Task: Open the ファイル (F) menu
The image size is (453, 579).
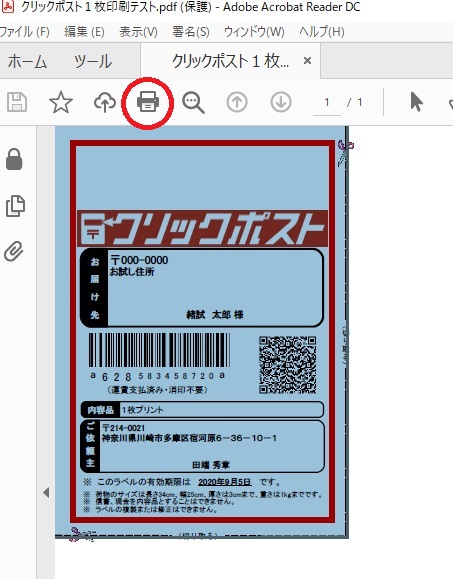Action: click(x=24, y=32)
